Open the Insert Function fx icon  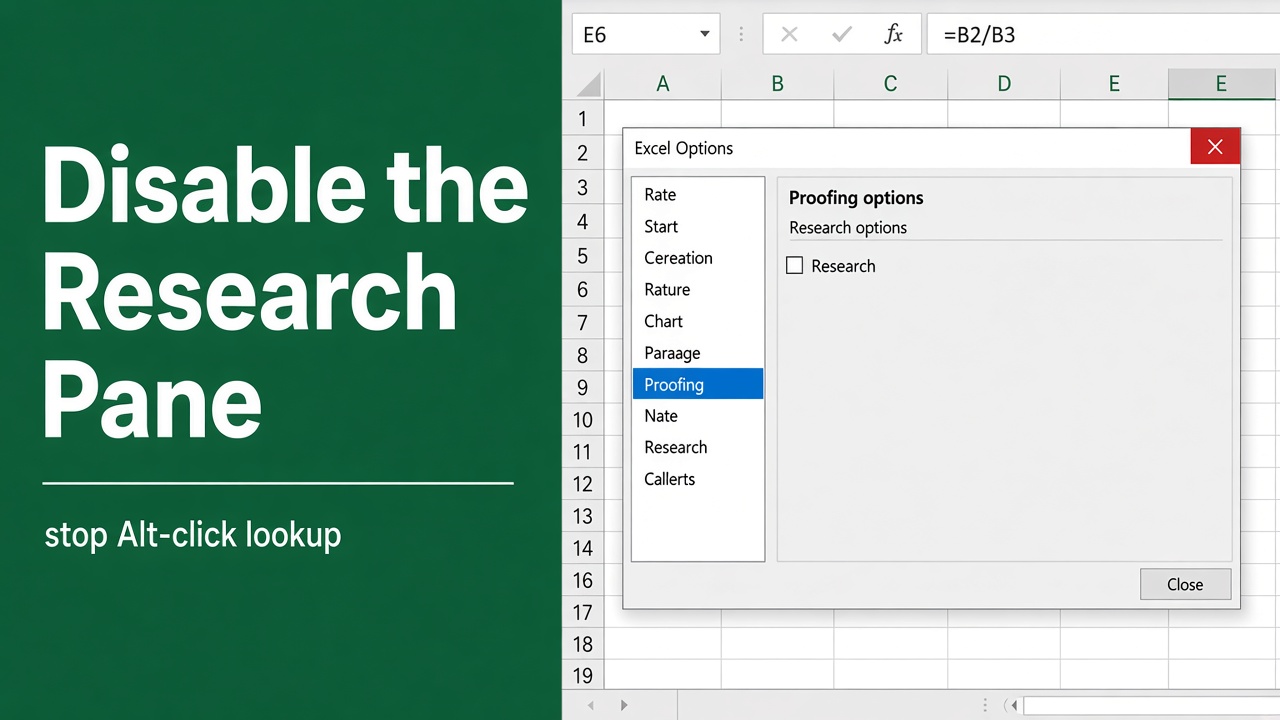894,35
